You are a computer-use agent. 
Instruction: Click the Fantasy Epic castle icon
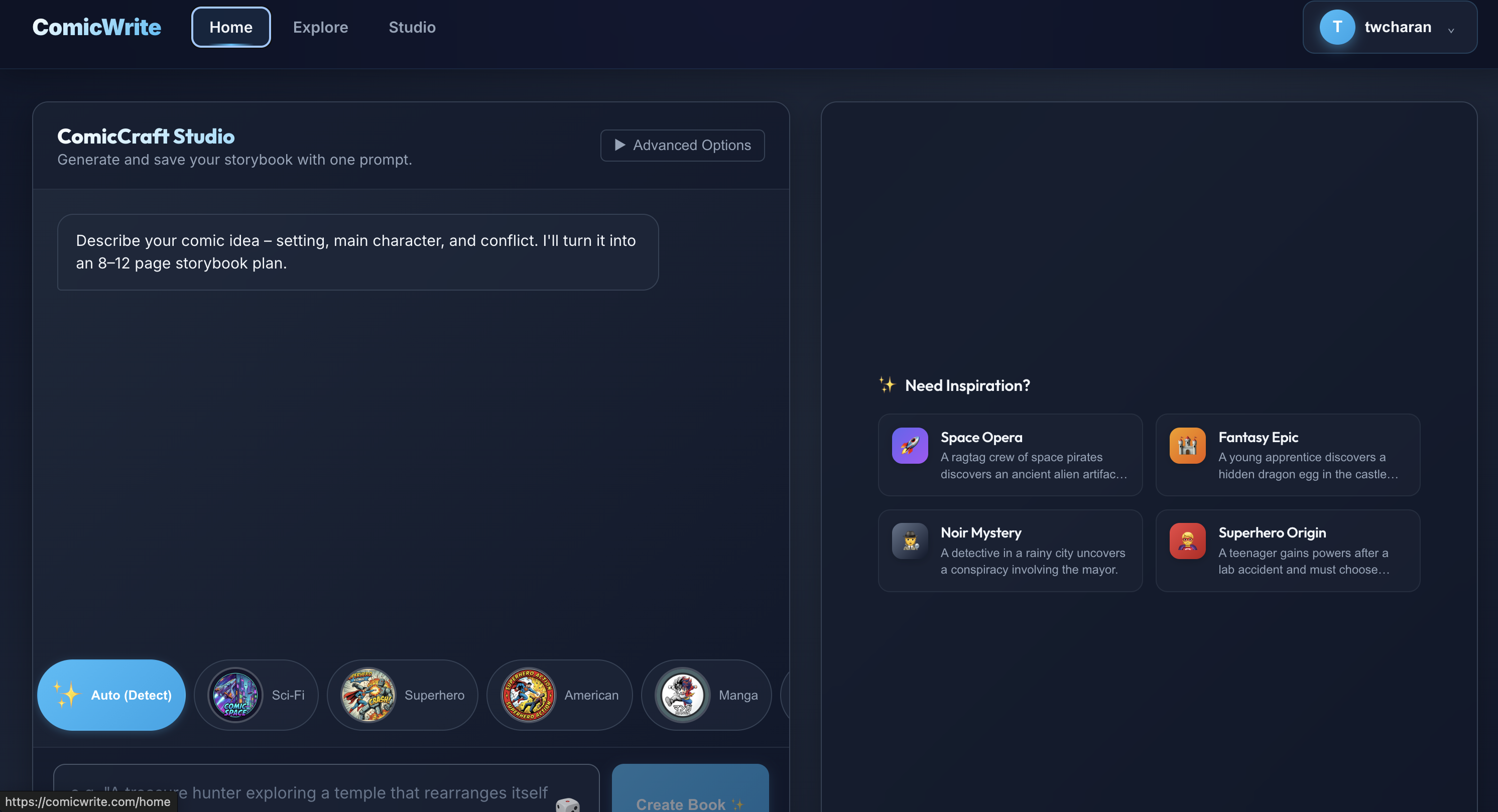coord(1187,445)
